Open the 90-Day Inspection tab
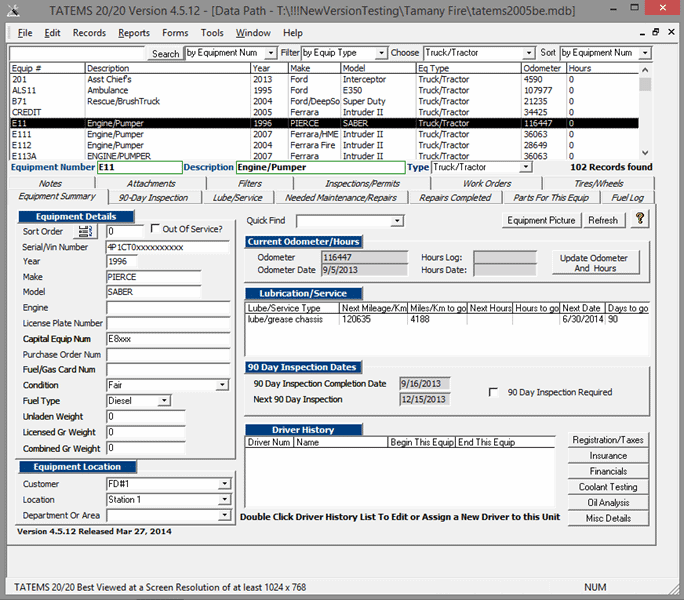The image size is (684, 600). 152,198
